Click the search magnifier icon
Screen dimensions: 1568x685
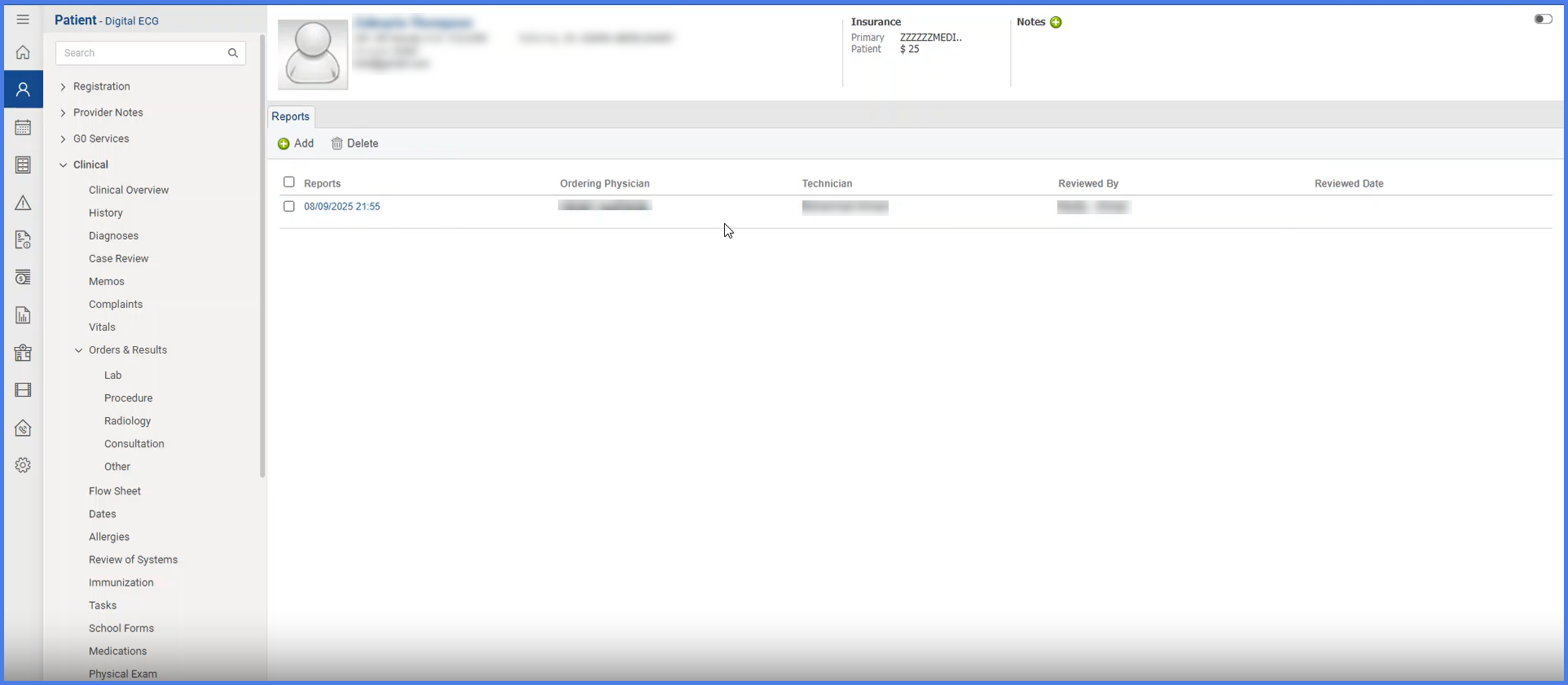[233, 53]
